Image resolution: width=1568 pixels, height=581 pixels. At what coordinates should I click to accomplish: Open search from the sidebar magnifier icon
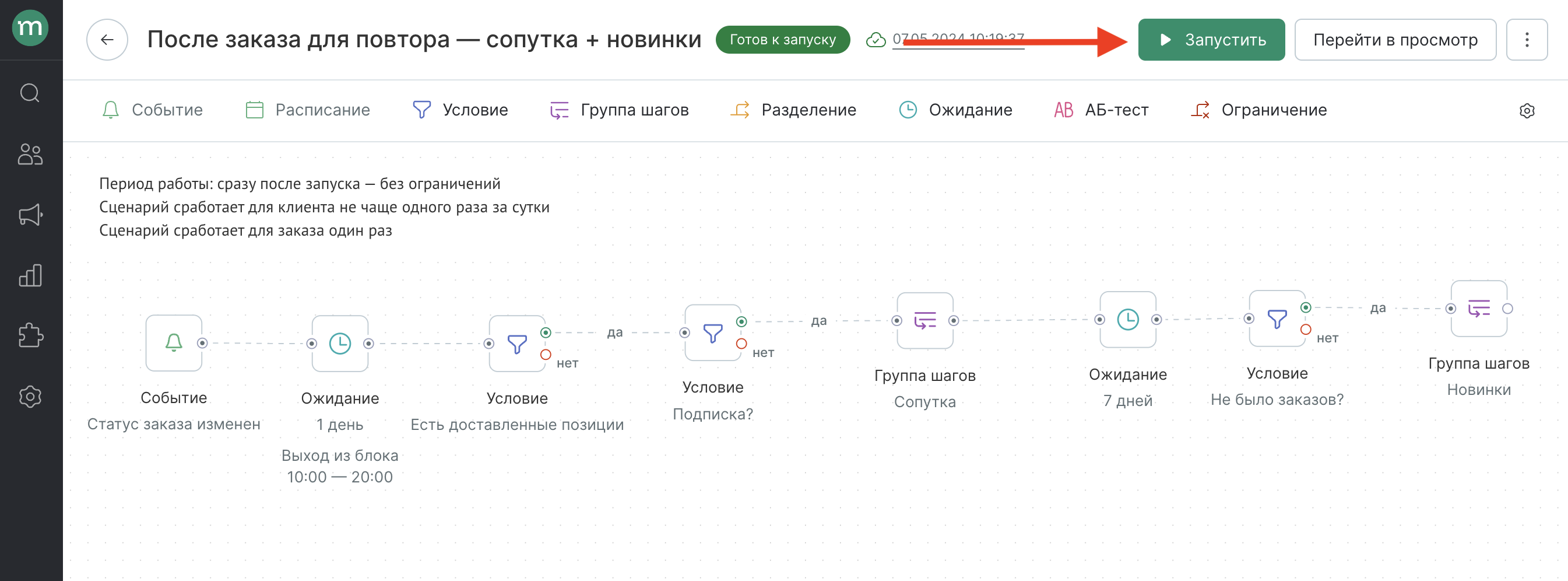30,93
